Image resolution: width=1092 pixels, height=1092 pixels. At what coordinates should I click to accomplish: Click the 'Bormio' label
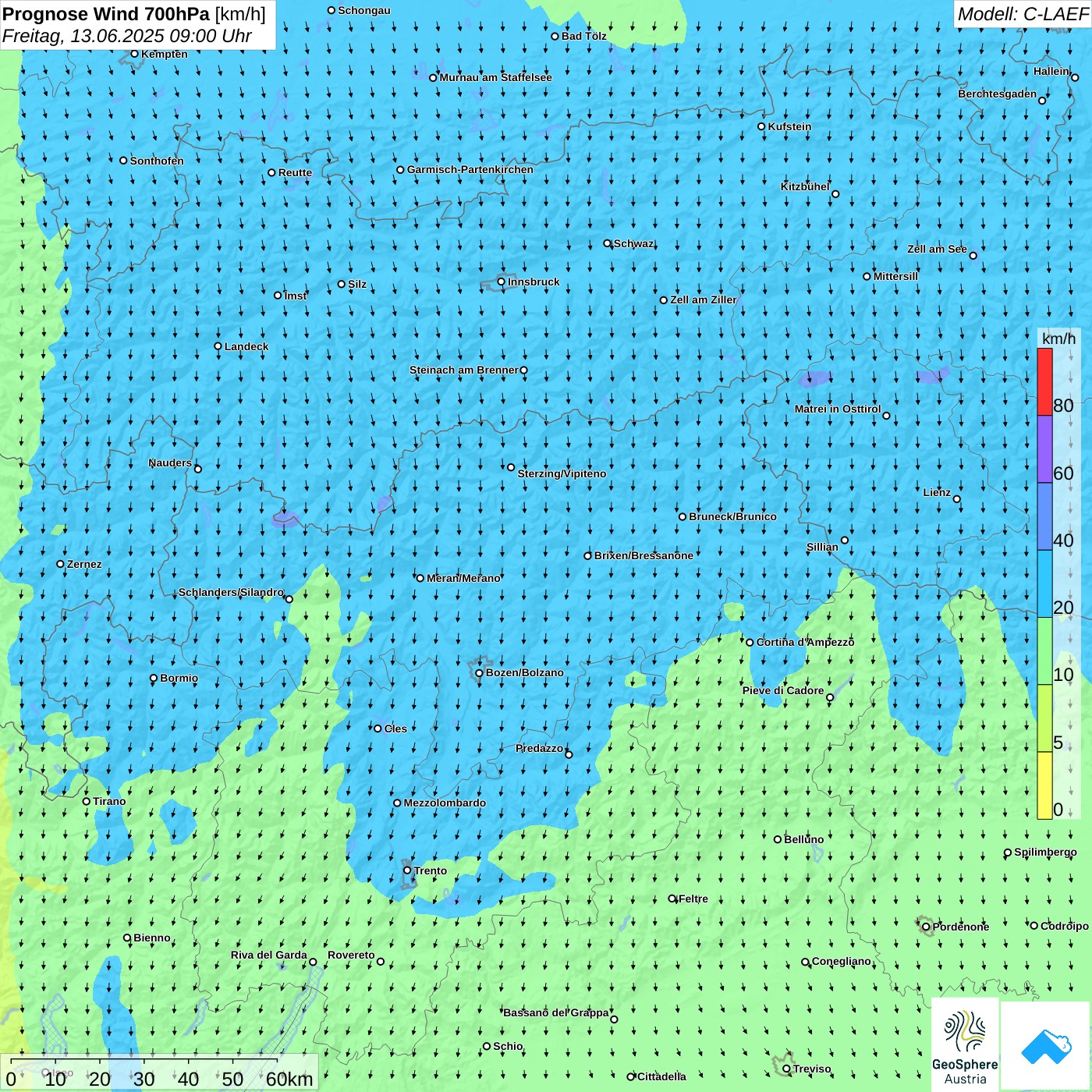tap(179, 678)
